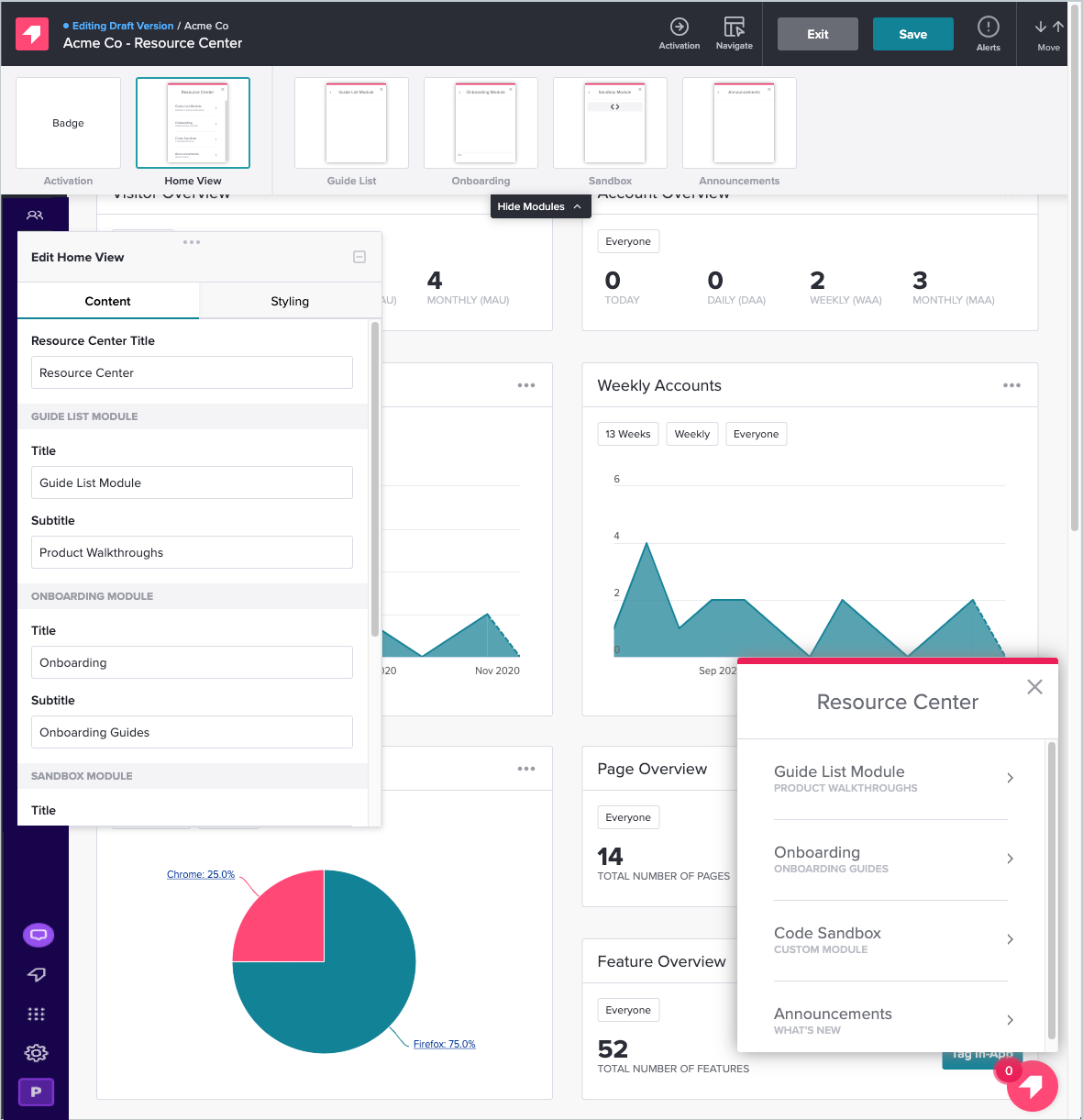The image size is (1083, 1120).
Task: Click the settings gear in left sidebar
Action: [36, 1053]
